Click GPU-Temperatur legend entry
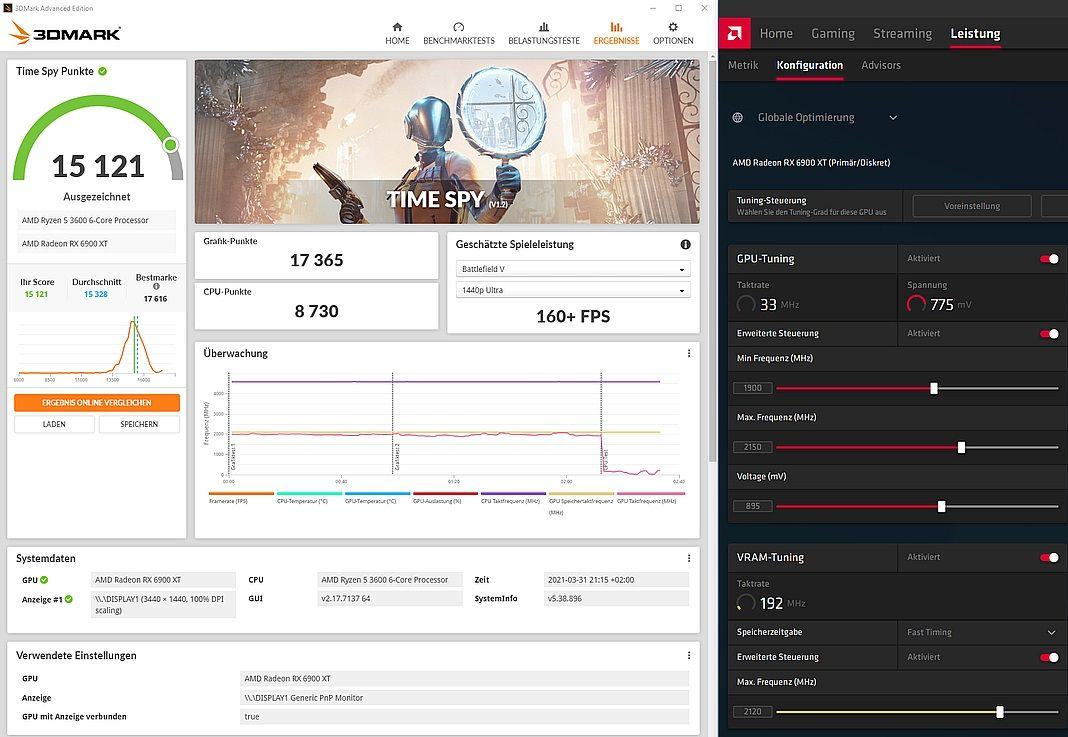 click(x=377, y=498)
